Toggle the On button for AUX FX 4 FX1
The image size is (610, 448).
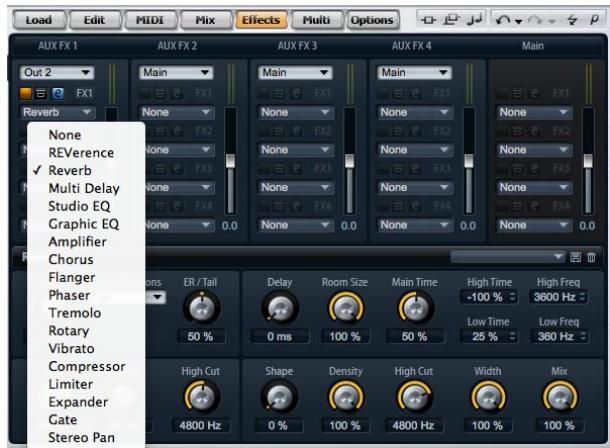point(383,93)
